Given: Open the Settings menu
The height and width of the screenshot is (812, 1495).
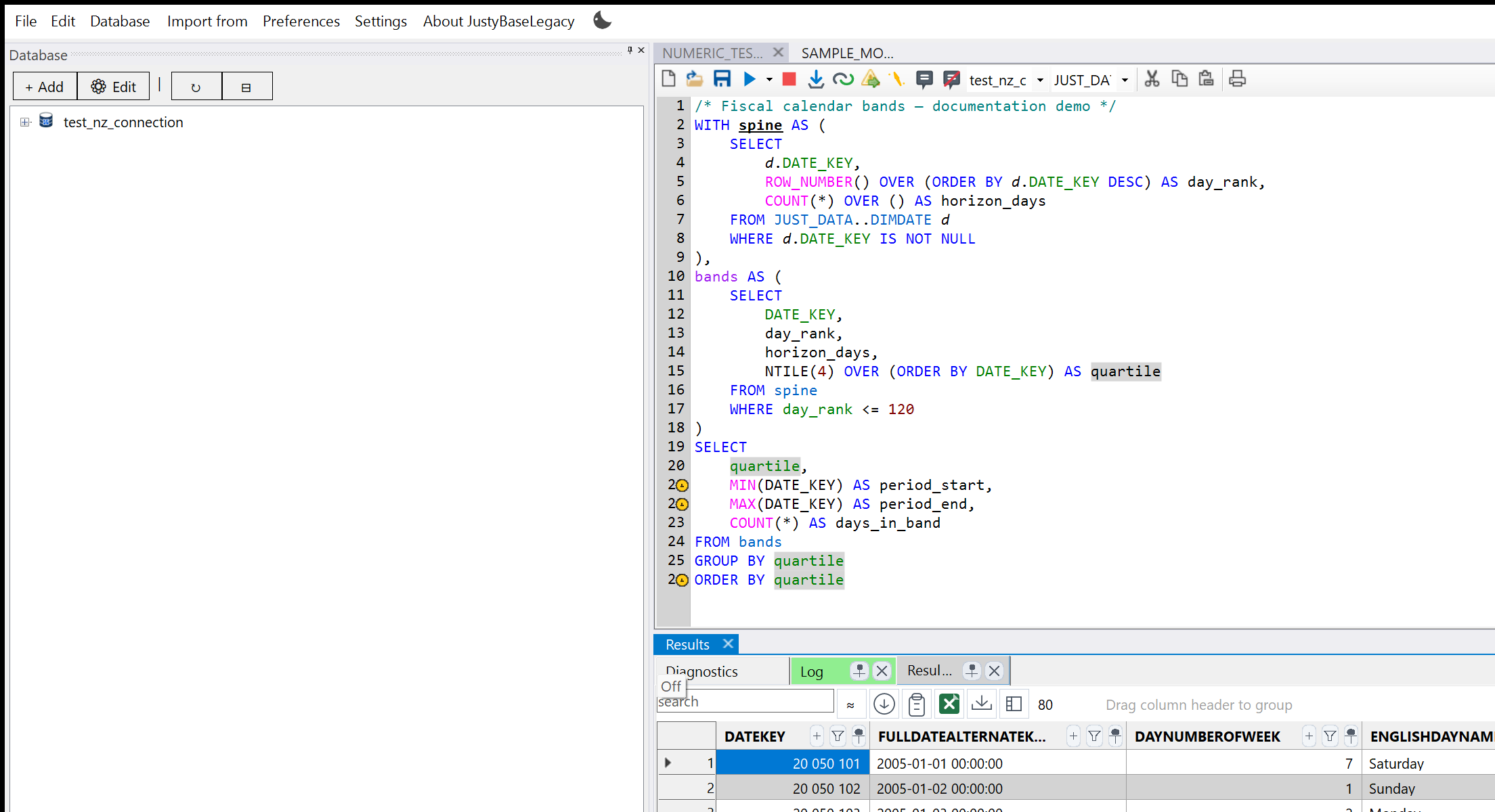Looking at the screenshot, I should [381, 21].
